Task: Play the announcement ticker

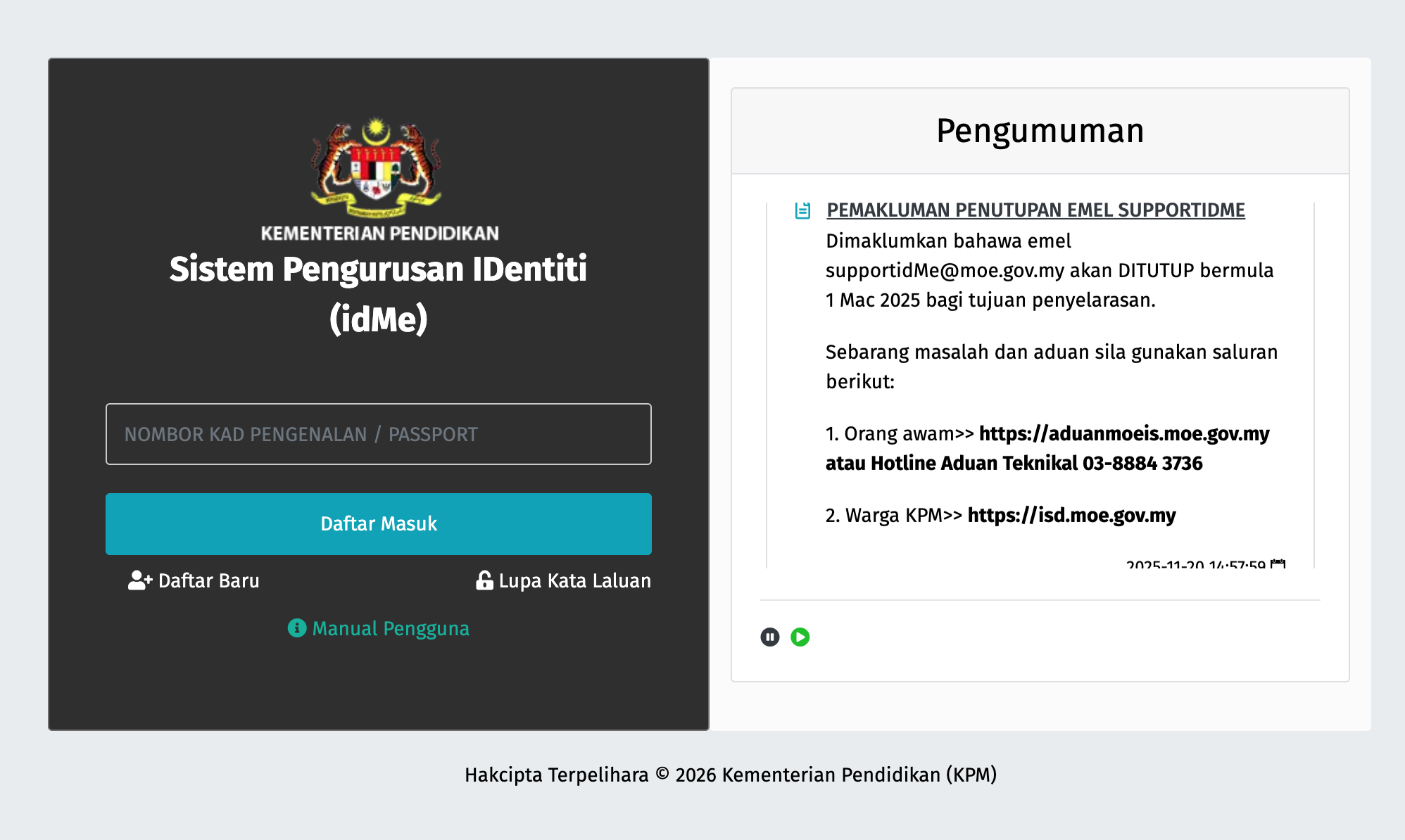Action: click(x=800, y=637)
